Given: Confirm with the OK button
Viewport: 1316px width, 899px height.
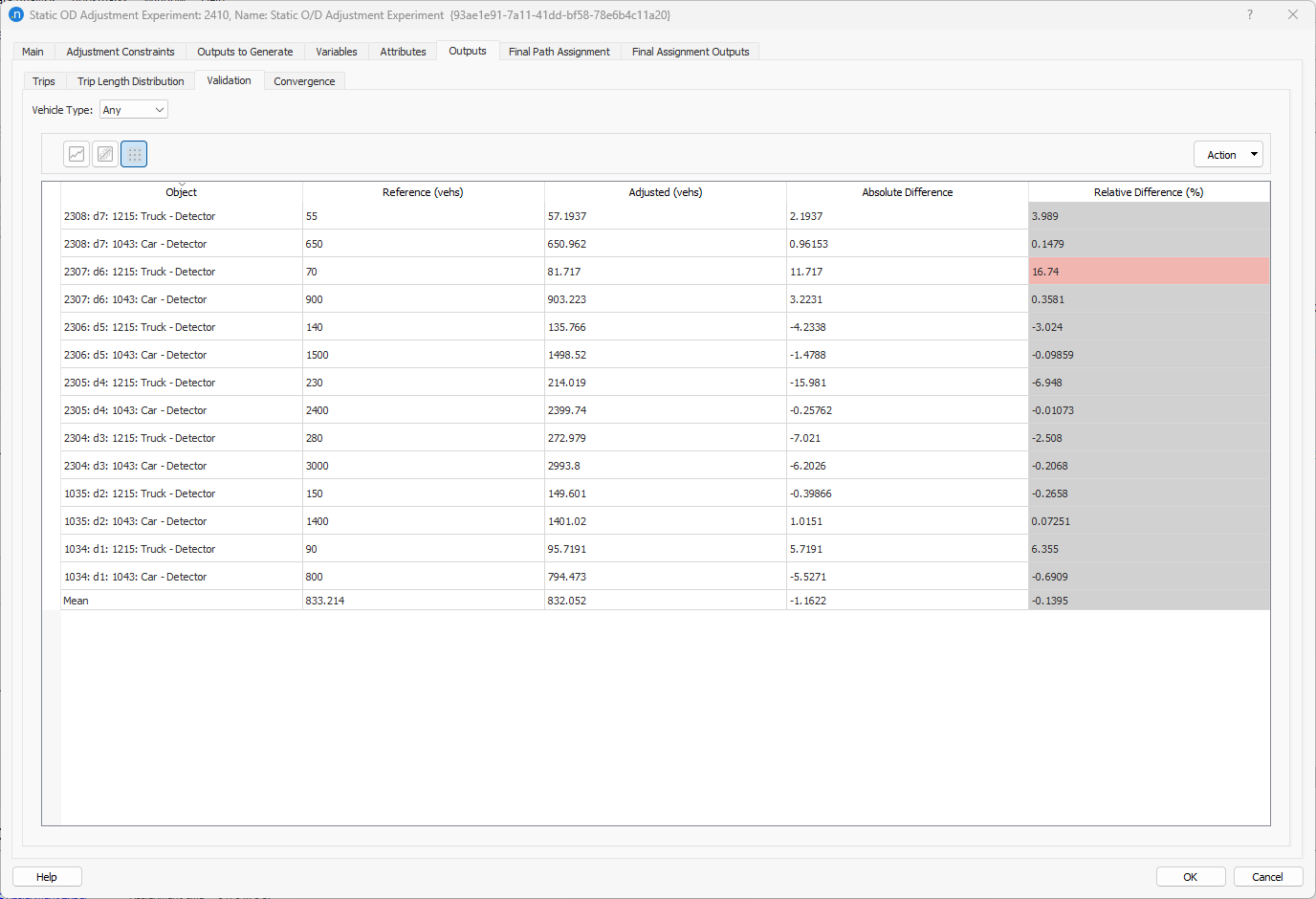Looking at the screenshot, I should point(1191,877).
